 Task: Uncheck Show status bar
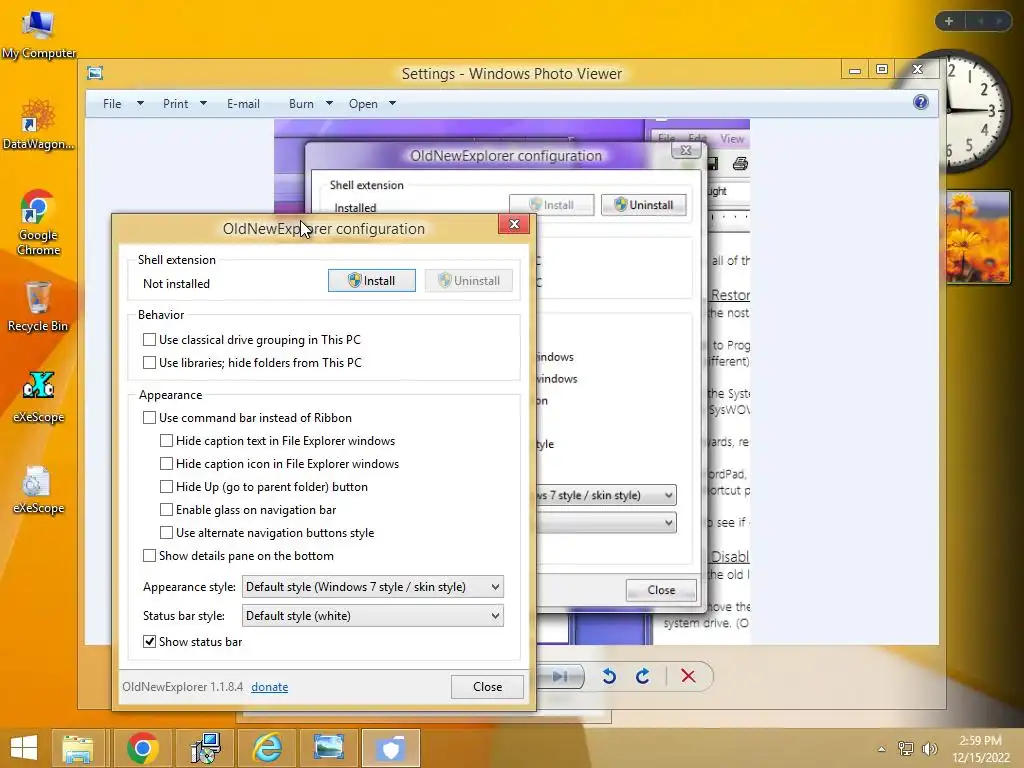[x=150, y=641]
